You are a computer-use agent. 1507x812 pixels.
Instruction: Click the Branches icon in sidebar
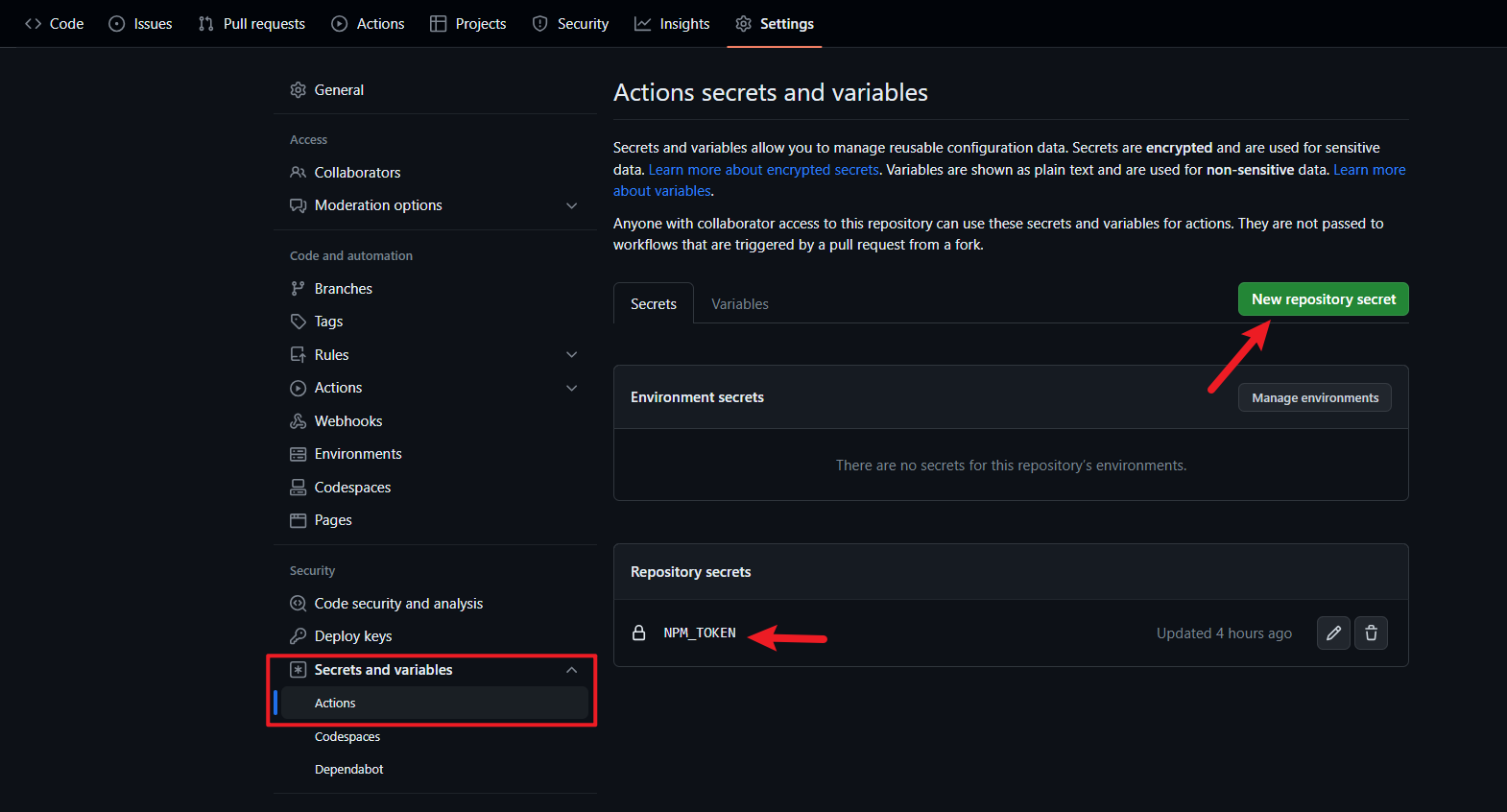click(x=299, y=289)
